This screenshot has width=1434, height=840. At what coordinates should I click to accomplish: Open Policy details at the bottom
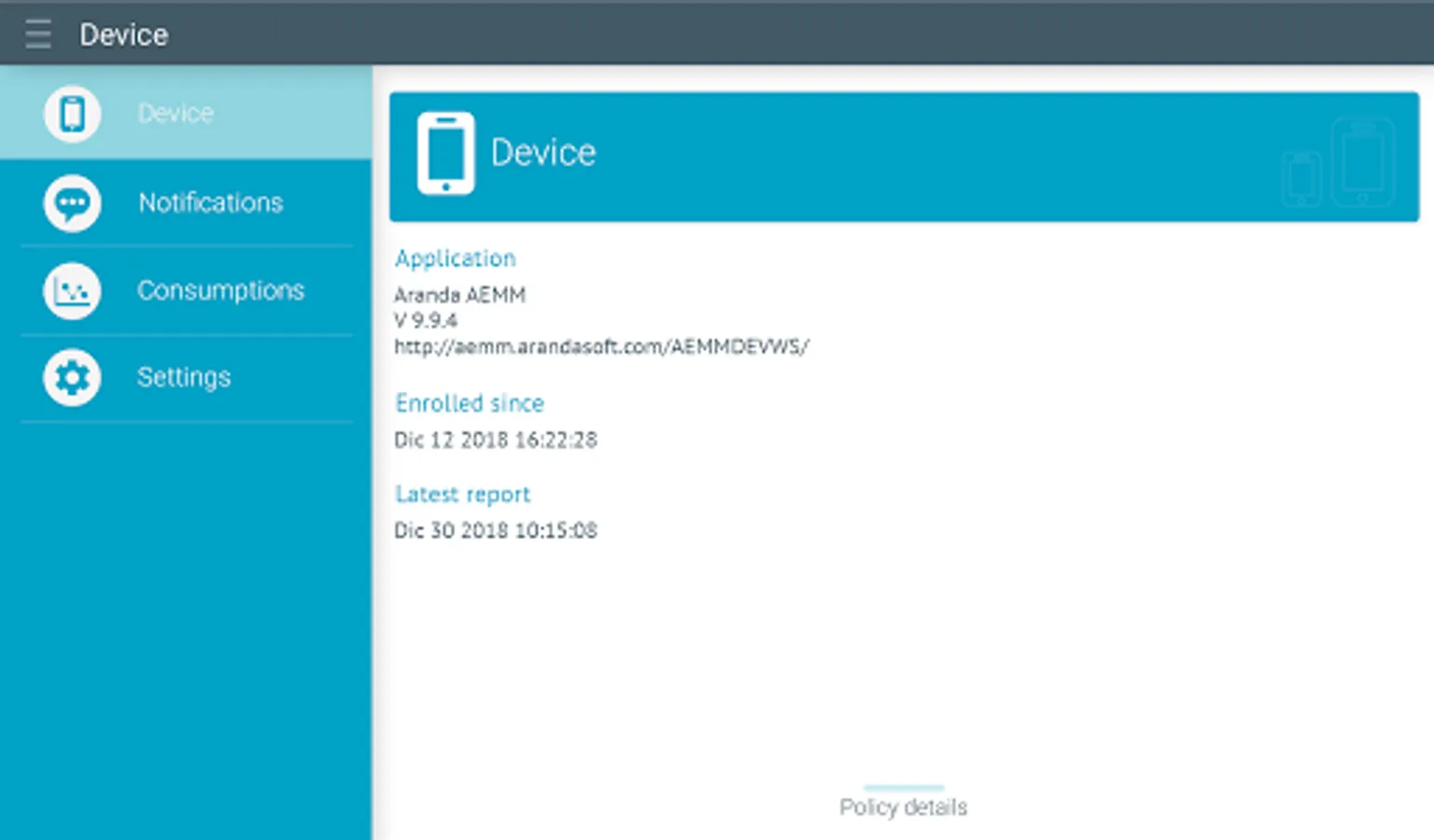903,806
